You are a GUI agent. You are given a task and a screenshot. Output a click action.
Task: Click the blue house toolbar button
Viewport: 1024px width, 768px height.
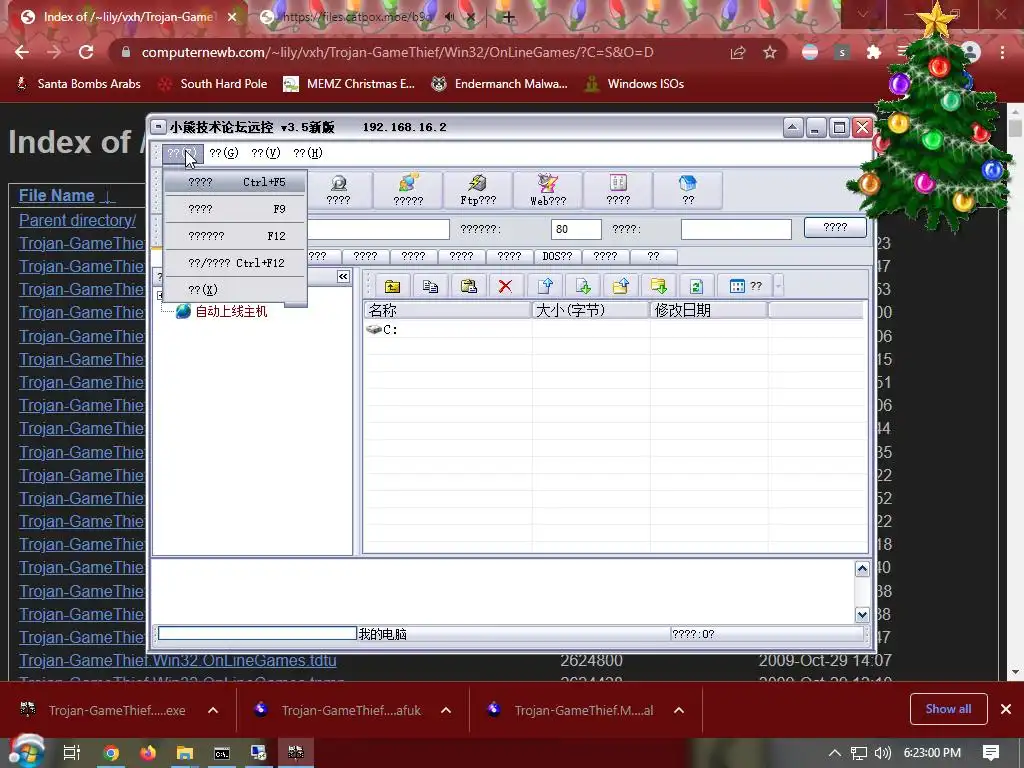coord(688,190)
